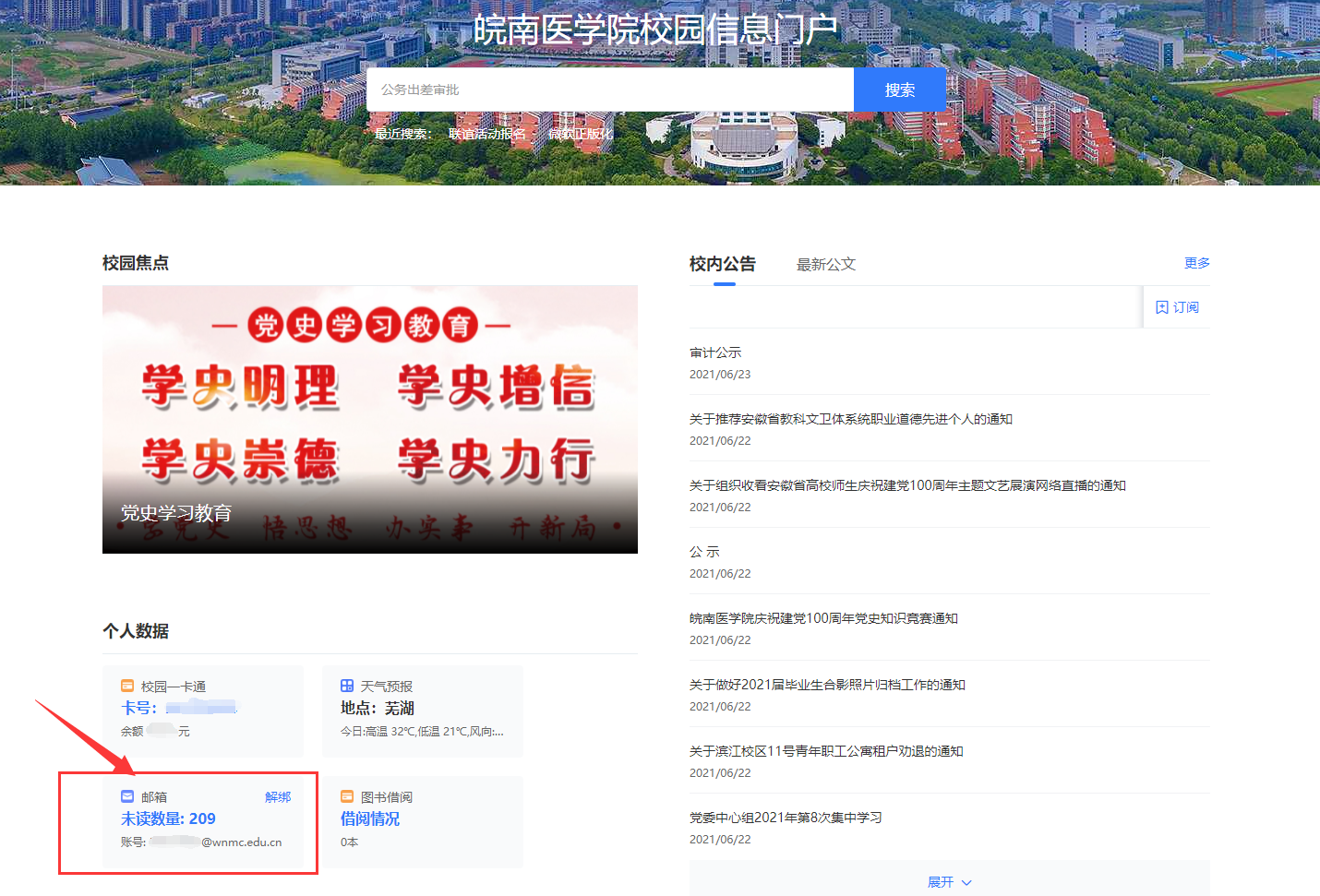Open 党委中心组2021年第8次集中学习 notice
The height and width of the screenshot is (896, 1320).
(786, 818)
